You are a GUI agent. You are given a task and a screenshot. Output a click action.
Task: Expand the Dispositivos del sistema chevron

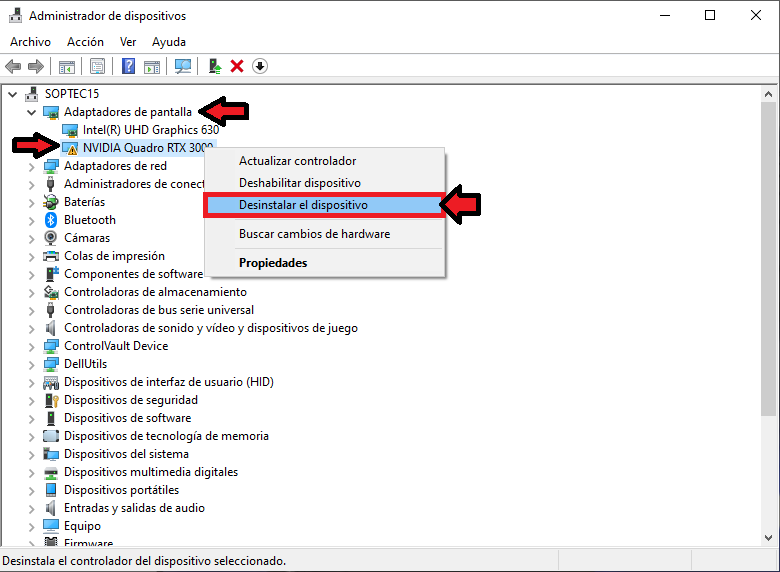(32, 455)
